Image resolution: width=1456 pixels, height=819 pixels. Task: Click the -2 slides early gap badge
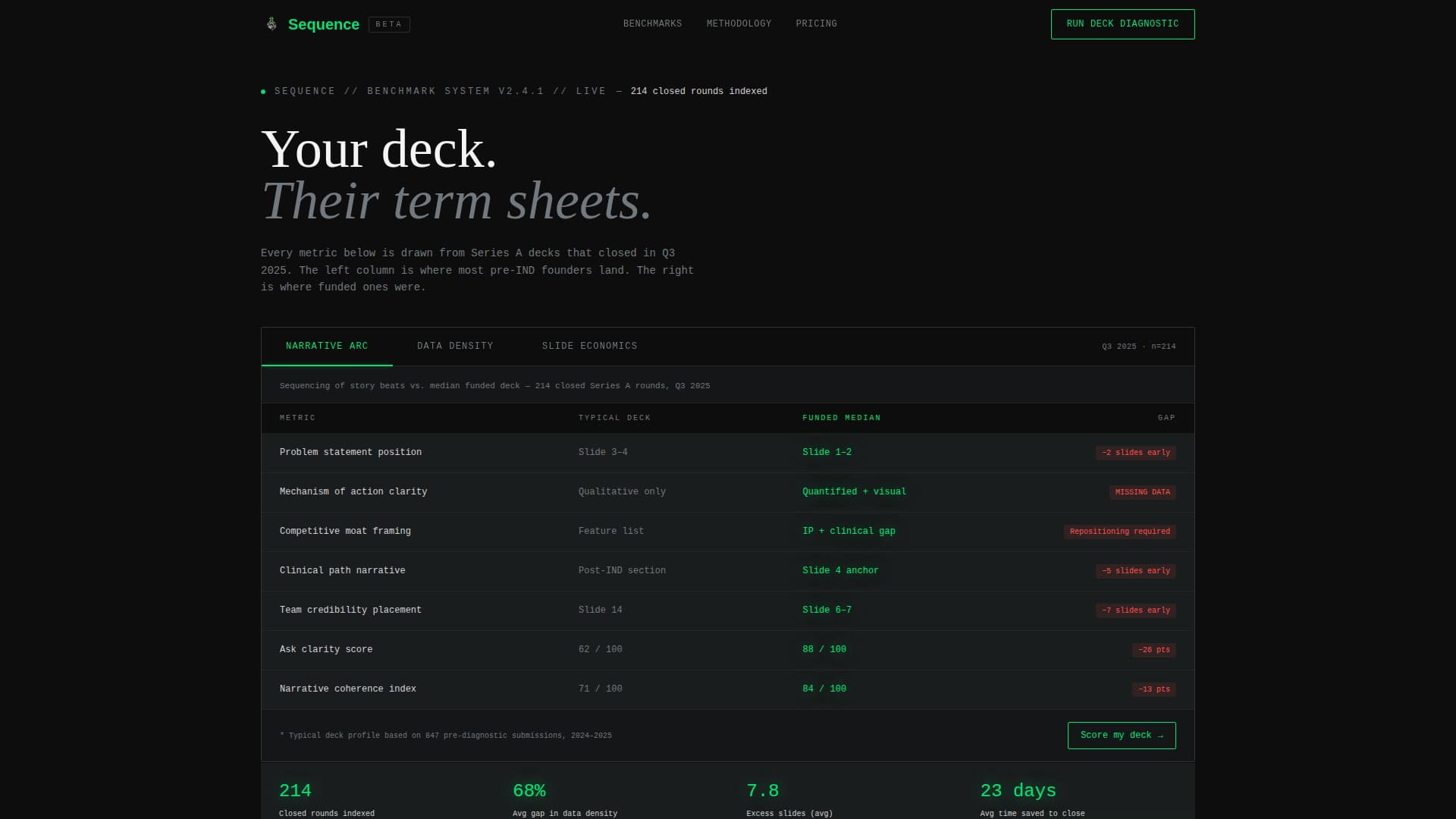tap(1135, 453)
